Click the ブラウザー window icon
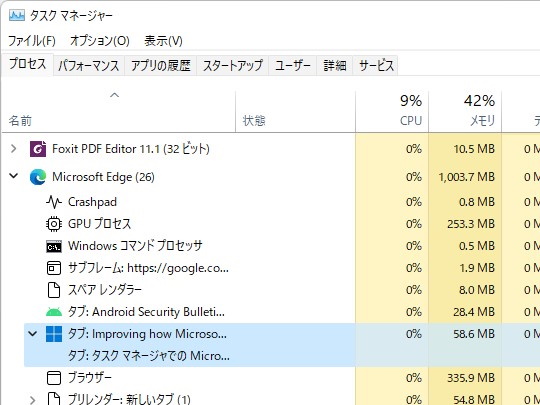 pyautogui.click(x=54, y=378)
